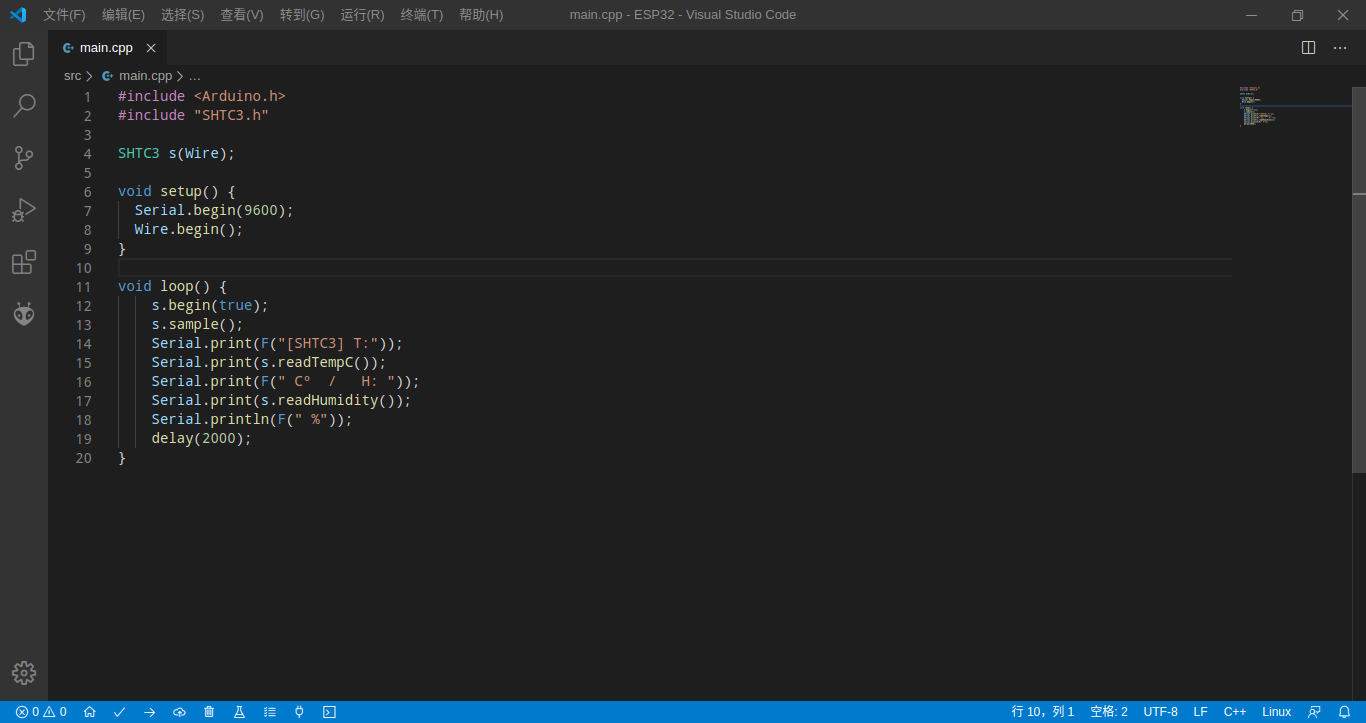Image resolution: width=1366 pixels, height=723 pixels.
Task: Click the PlatformIO Build checkmark icon
Action: coord(120,712)
